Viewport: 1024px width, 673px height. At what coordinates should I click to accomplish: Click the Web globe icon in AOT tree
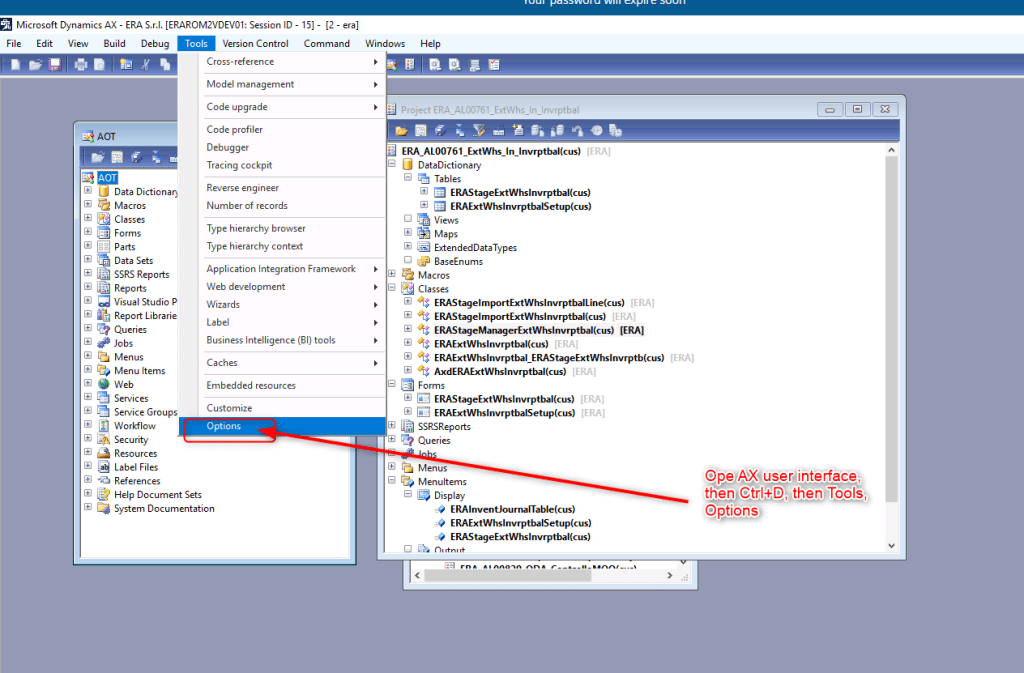[x=103, y=384]
